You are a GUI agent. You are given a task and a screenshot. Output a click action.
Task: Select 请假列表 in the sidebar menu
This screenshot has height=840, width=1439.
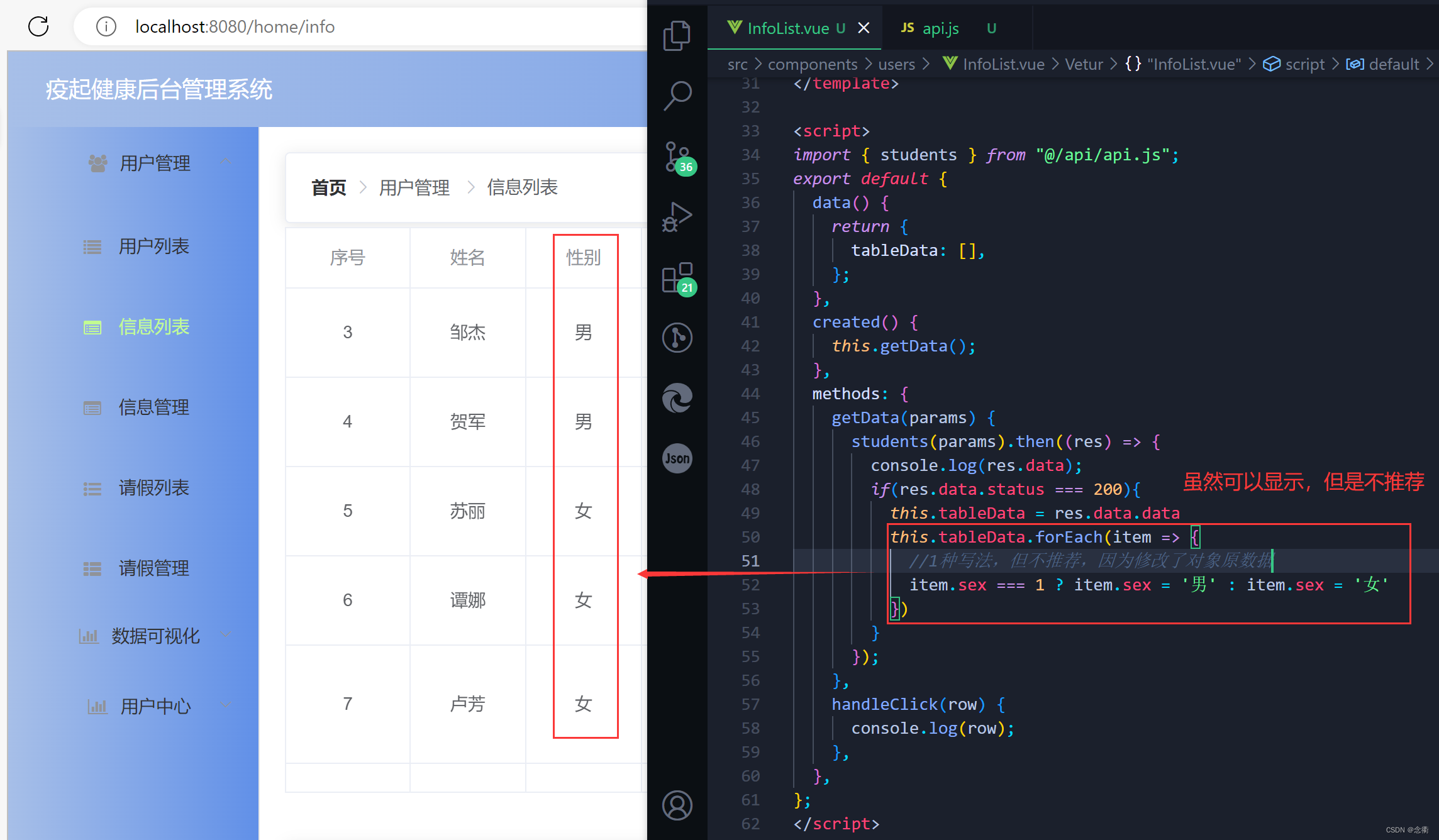tap(153, 488)
